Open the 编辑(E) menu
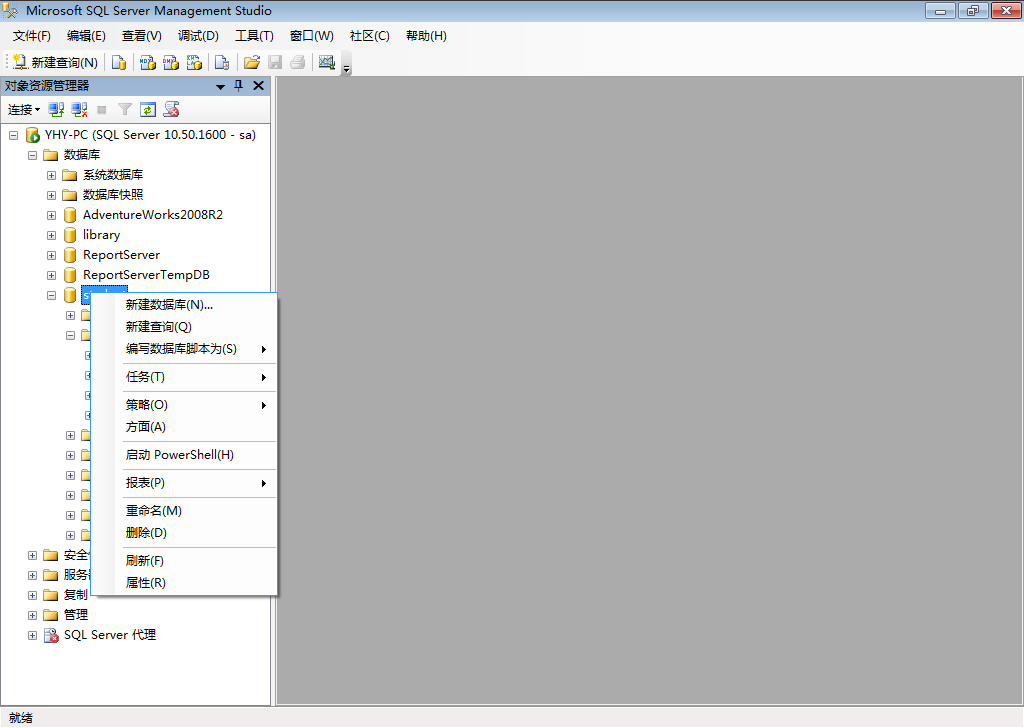 [x=86, y=36]
